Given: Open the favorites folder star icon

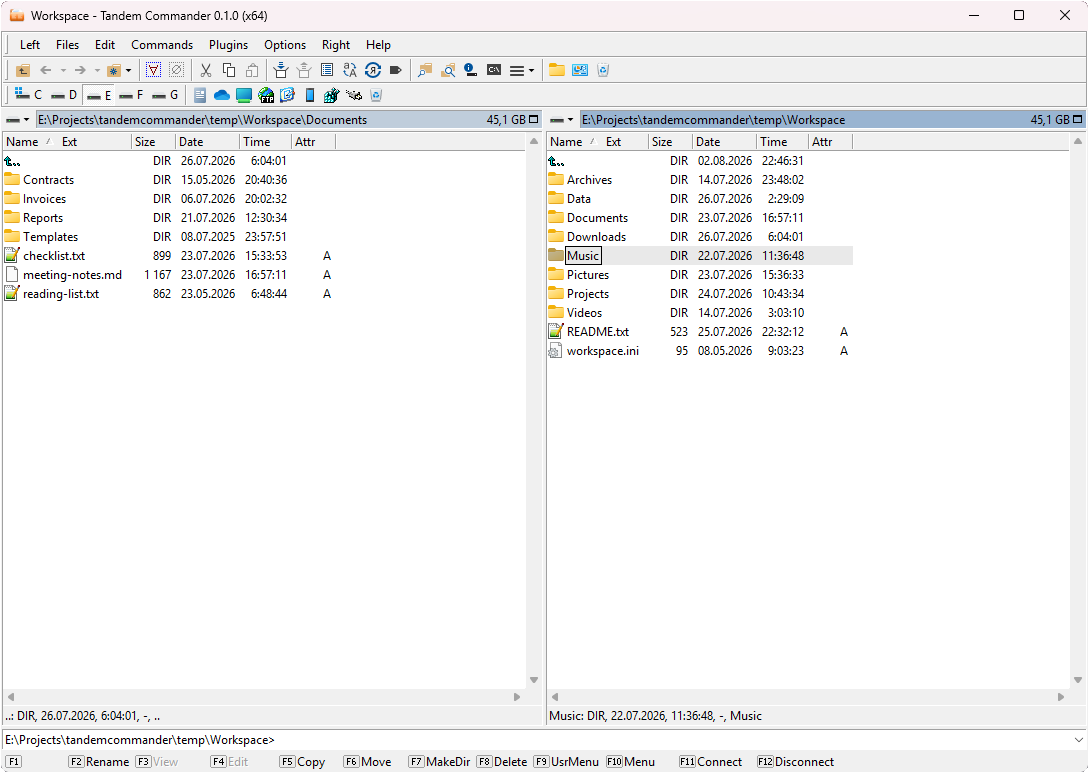Looking at the screenshot, I should 114,70.
